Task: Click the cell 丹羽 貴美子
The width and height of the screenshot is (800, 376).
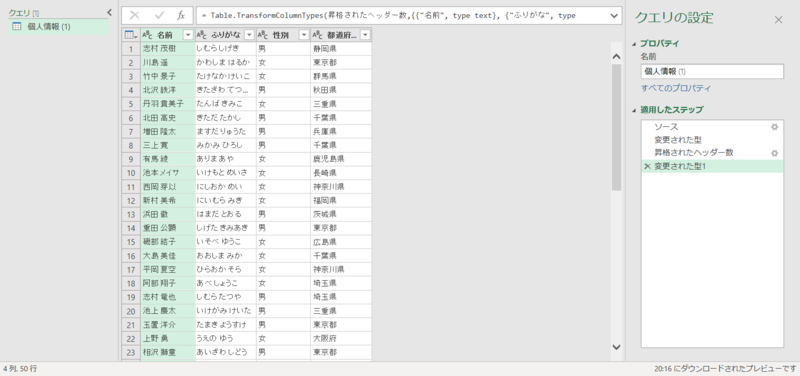Action: (168, 104)
